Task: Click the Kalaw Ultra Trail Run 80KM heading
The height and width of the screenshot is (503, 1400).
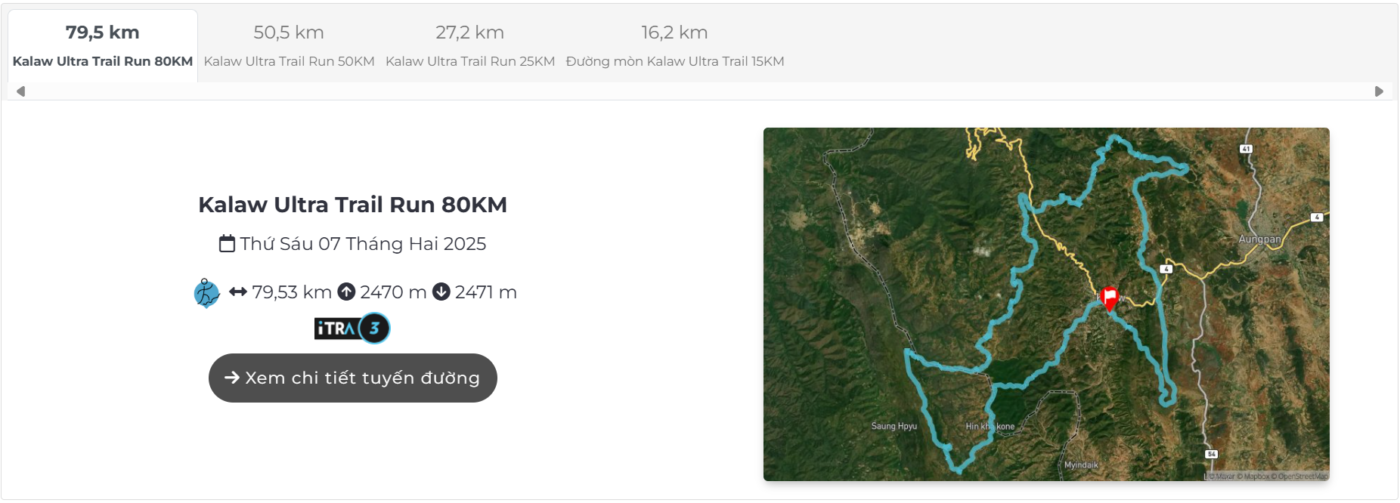Action: 353,205
